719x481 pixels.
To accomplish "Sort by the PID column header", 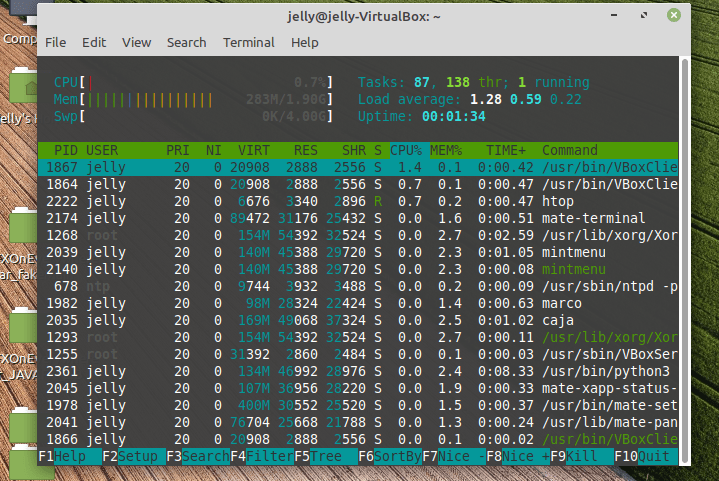I will point(66,150).
